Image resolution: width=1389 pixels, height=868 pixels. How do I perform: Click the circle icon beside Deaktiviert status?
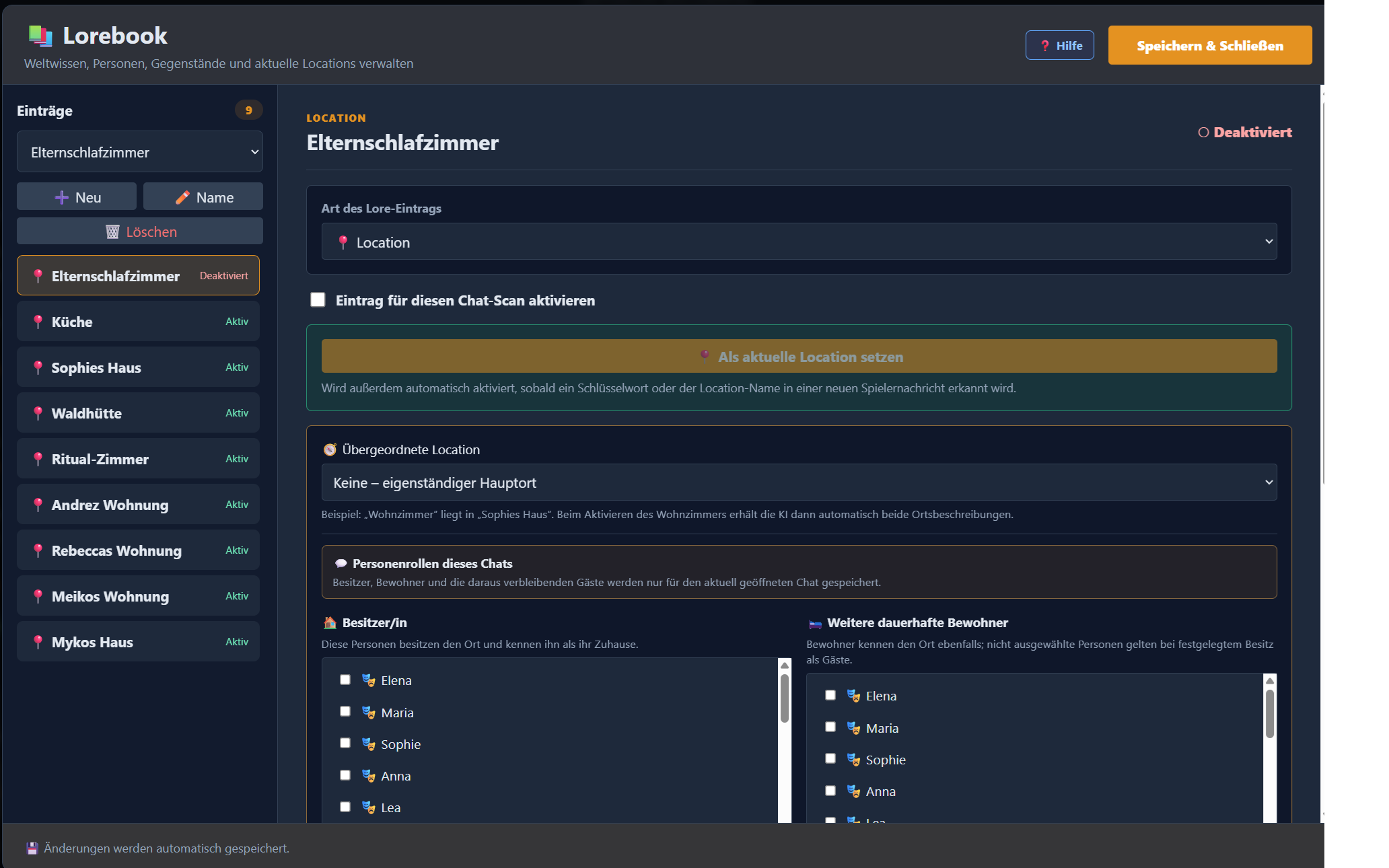(1203, 133)
